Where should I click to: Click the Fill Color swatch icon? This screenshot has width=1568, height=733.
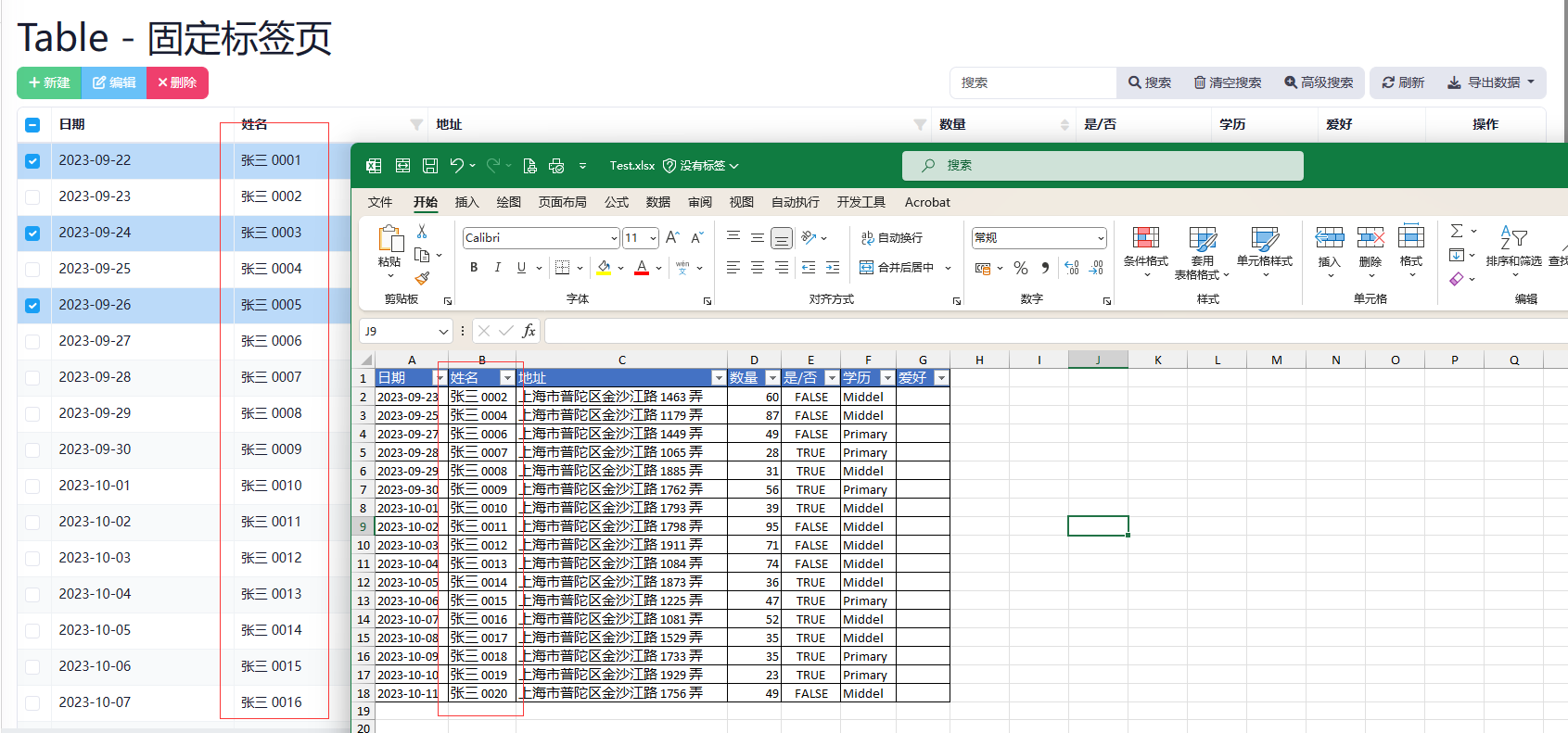point(604,268)
